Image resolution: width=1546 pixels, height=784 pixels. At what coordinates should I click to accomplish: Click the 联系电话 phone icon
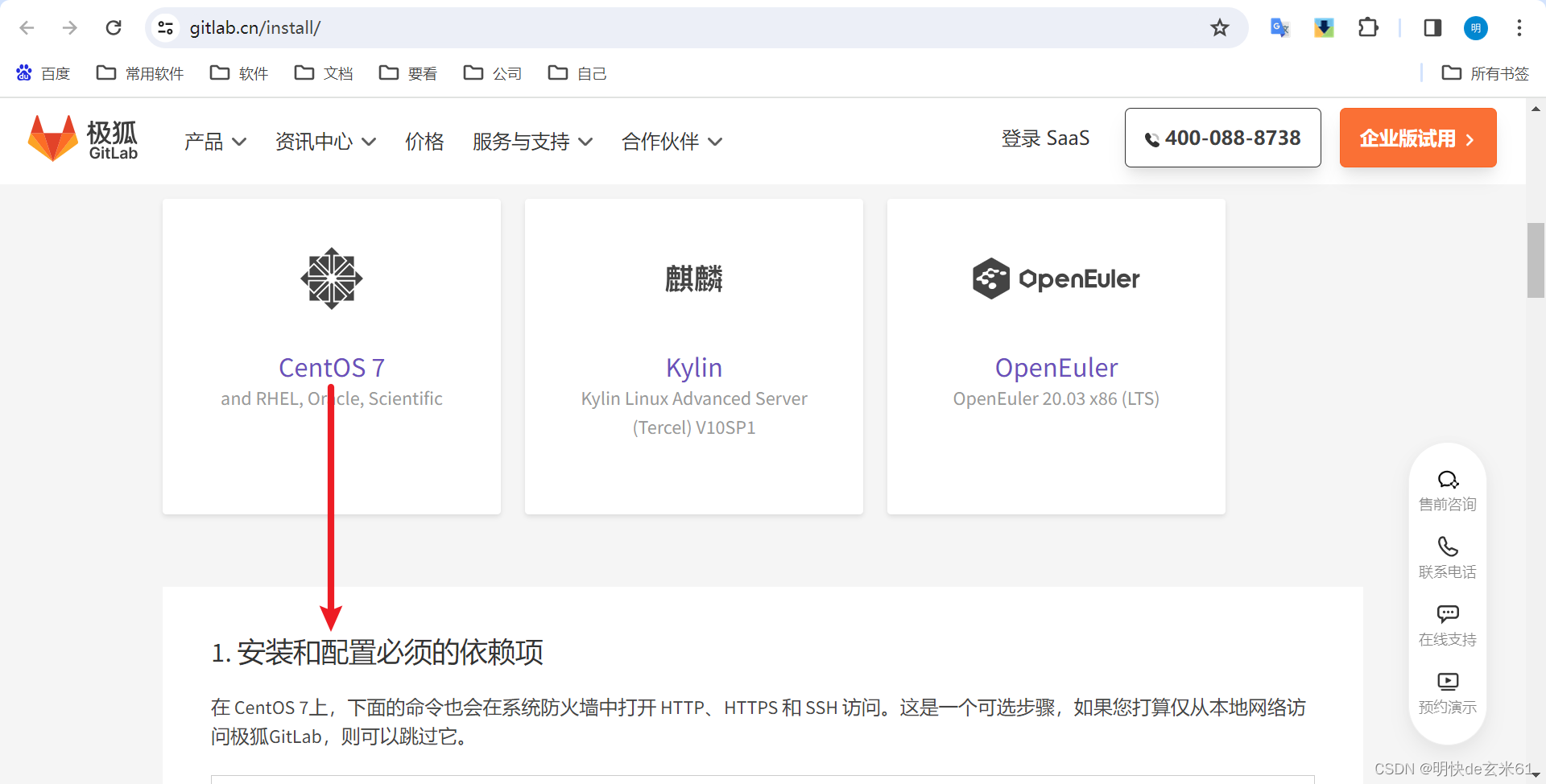(x=1447, y=547)
